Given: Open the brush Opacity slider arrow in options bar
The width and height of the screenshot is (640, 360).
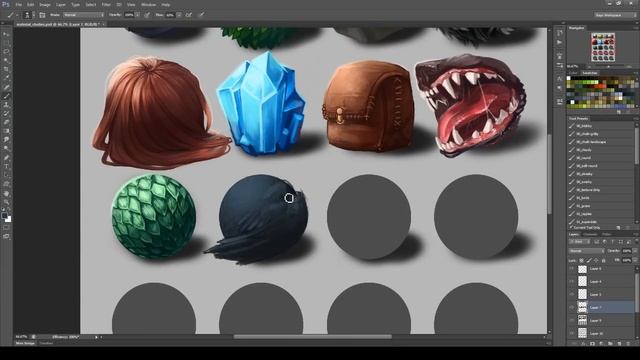Looking at the screenshot, I should coord(138,15).
